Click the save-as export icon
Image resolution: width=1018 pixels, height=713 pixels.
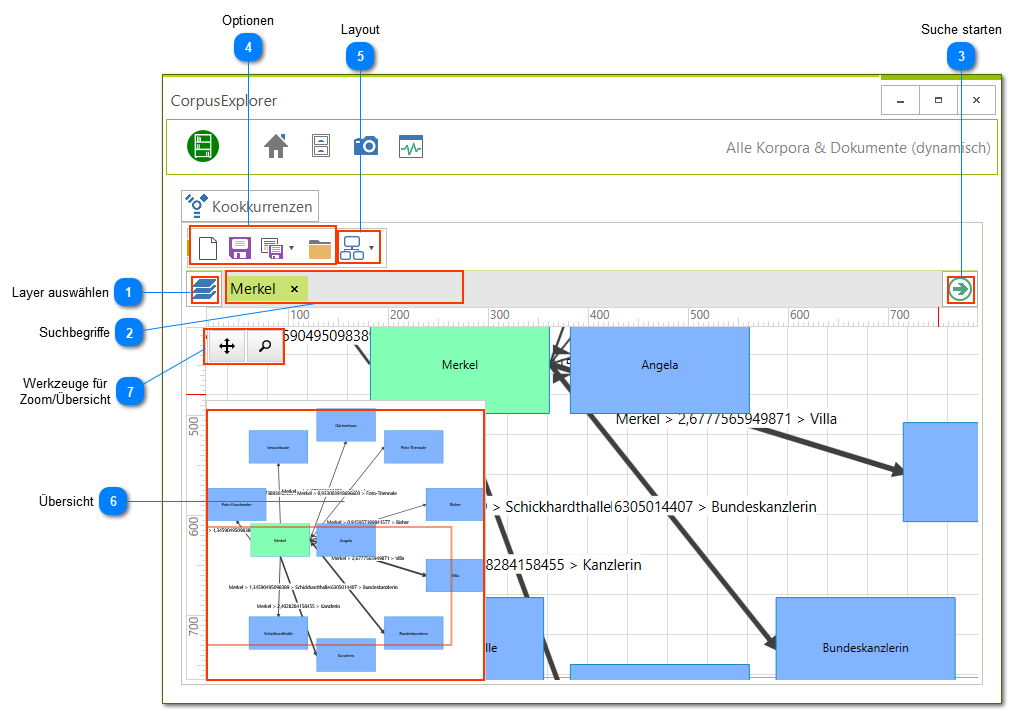click(272, 248)
